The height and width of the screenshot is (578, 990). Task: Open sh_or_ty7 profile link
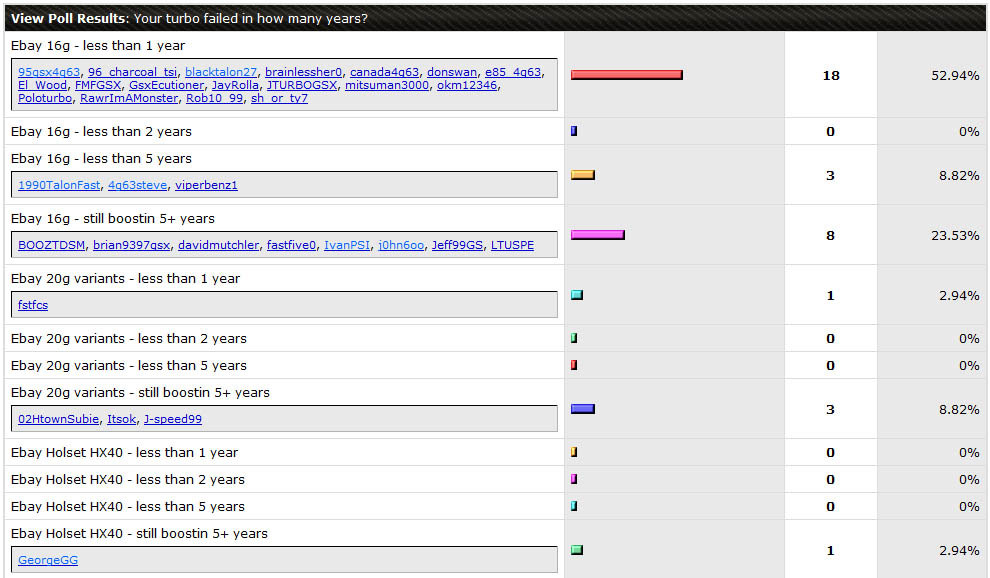(279, 99)
